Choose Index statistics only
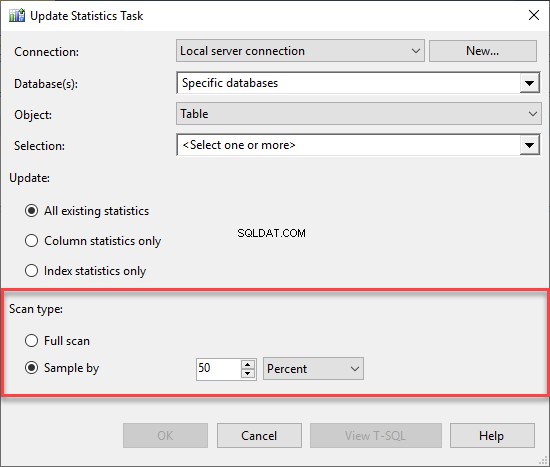This screenshot has width=550, height=467. [x=32, y=271]
